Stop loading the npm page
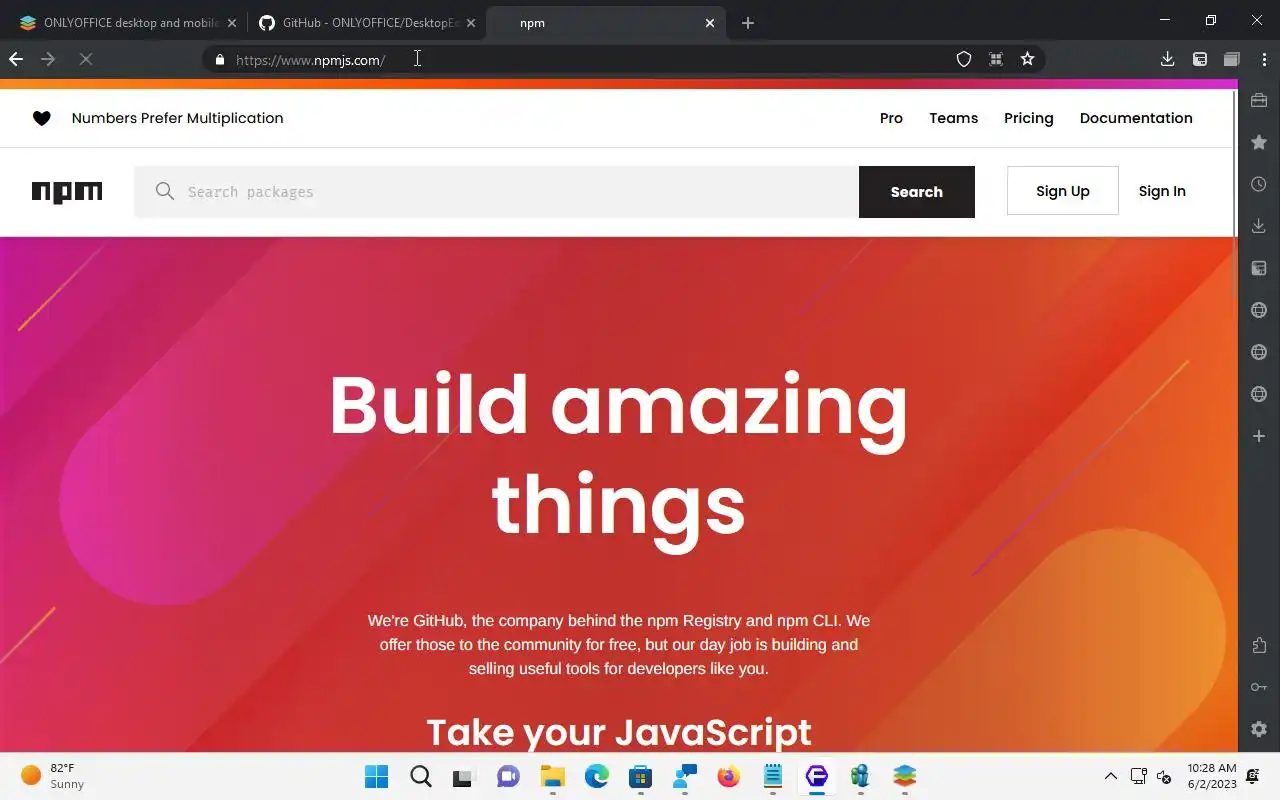Image resolution: width=1280 pixels, height=800 pixels. (86, 60)
